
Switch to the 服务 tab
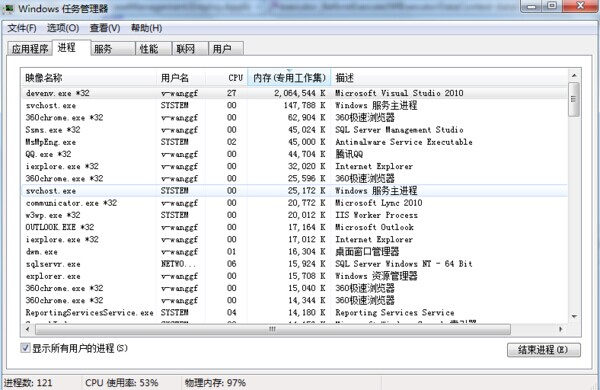pos(113,49)
